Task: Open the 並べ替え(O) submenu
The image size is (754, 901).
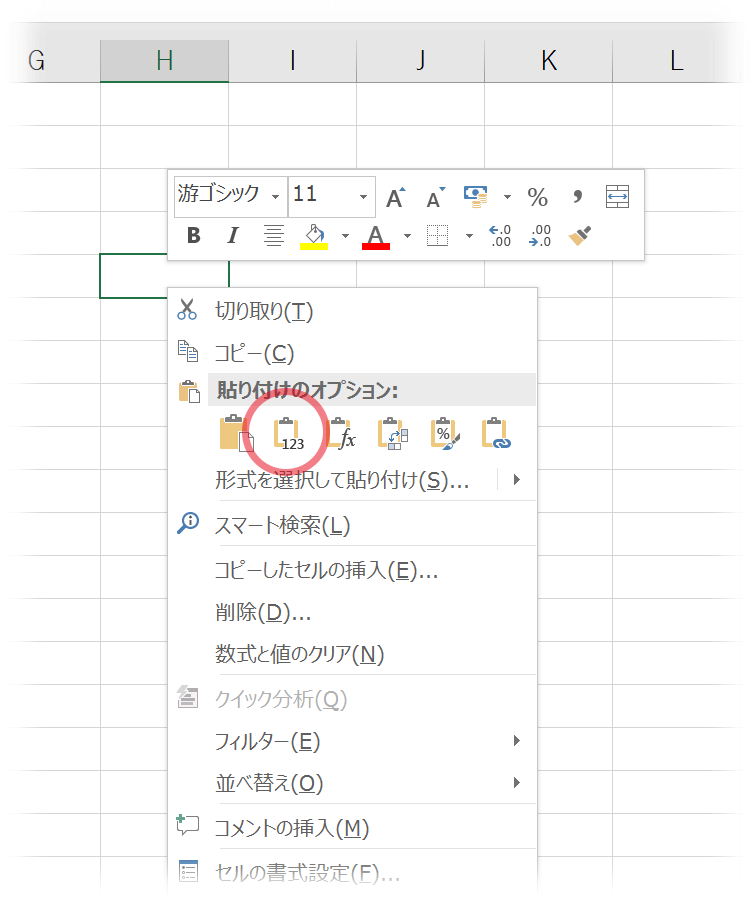Action: (353, 783)
